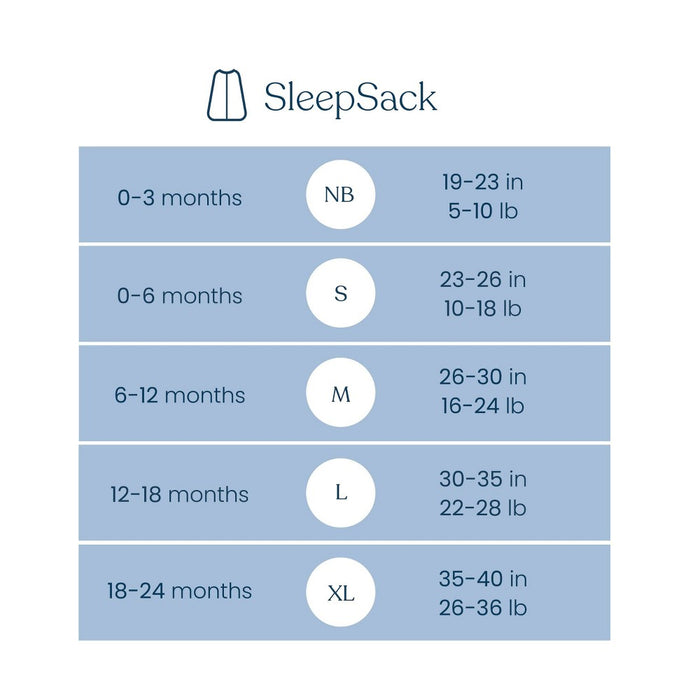Click the 5-10 lb weight text

point(483,212)
